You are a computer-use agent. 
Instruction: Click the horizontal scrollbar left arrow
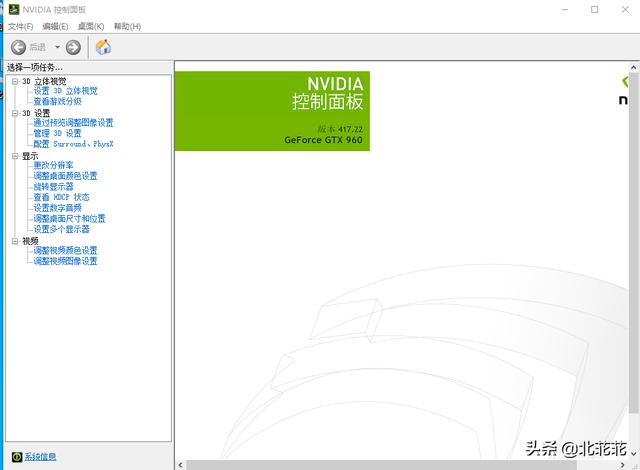tap(180, 465)
